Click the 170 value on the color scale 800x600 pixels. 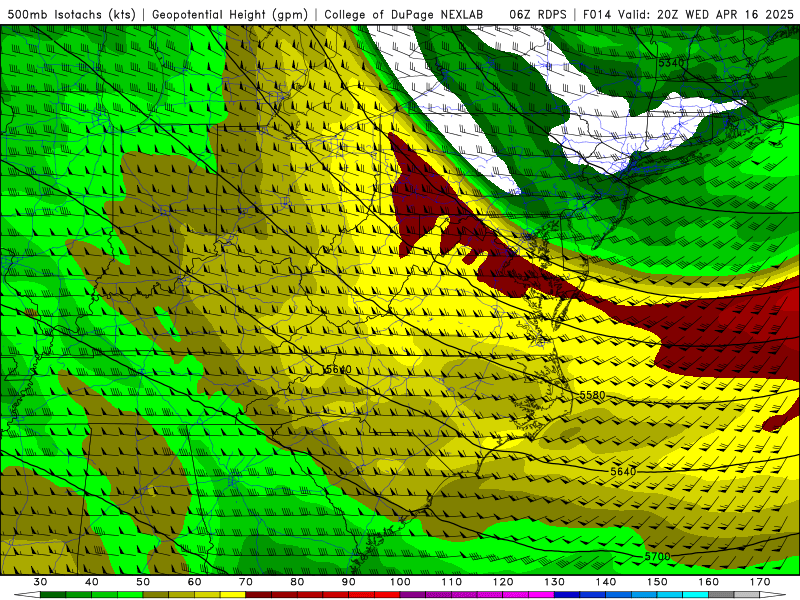tap(760, 582)
